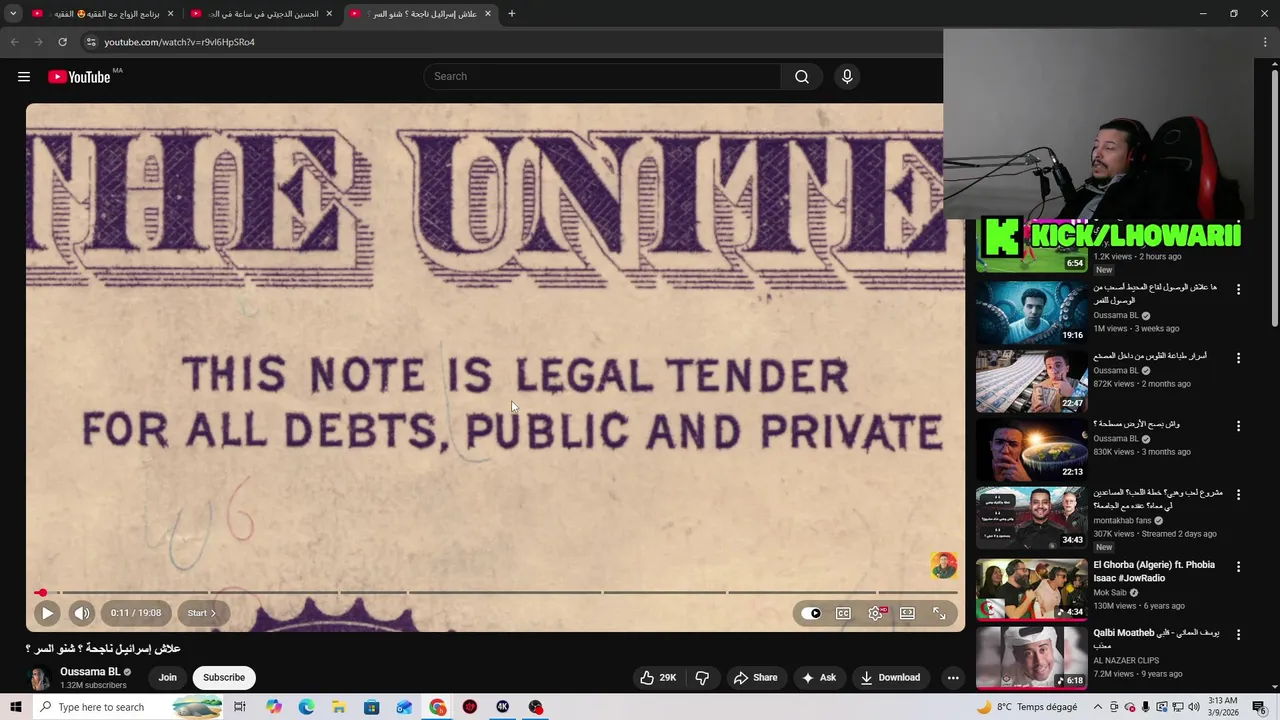
Task: Click the Windows taskbar search box
Action: 128,707
